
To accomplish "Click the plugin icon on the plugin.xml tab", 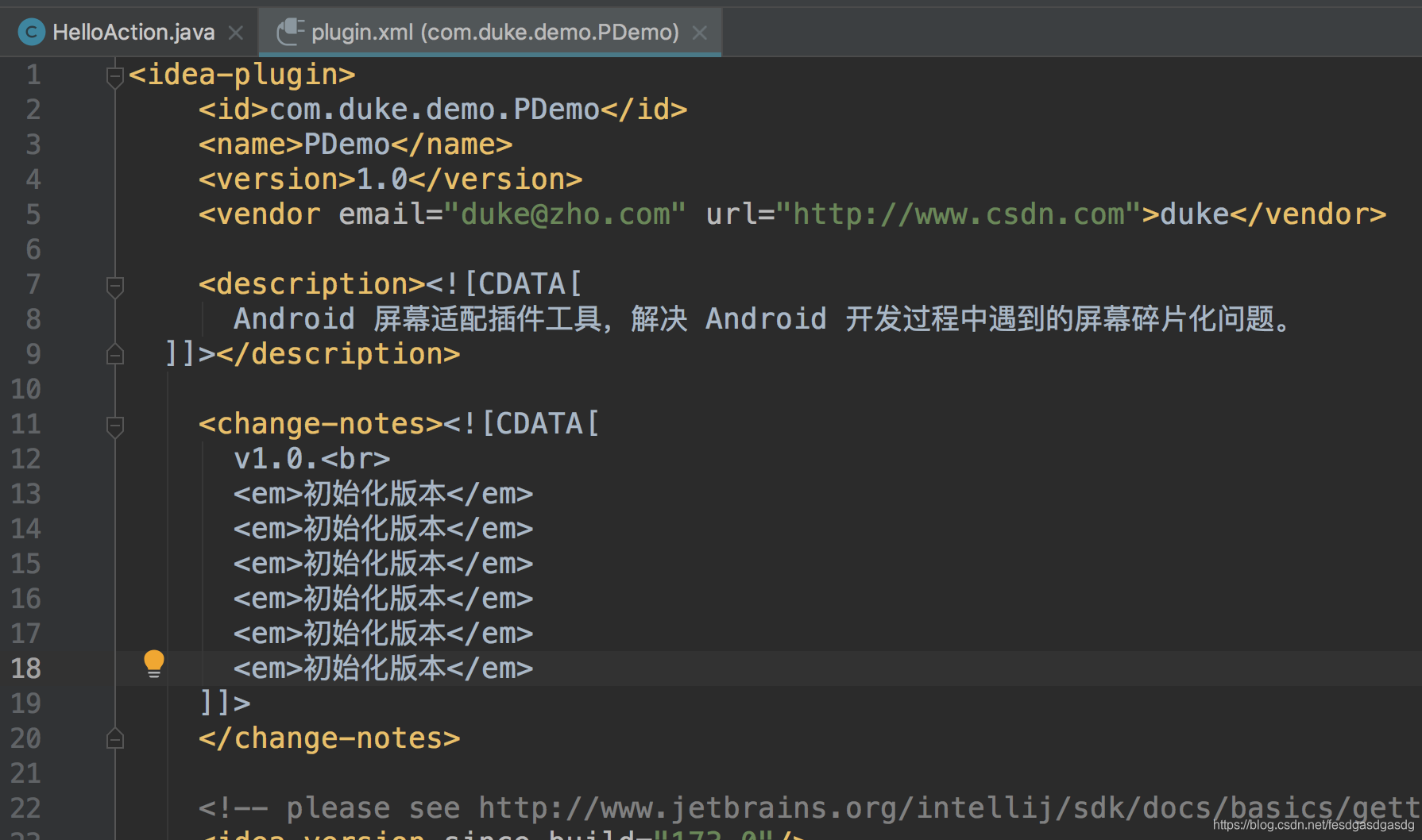I will [x=292, y=32].
